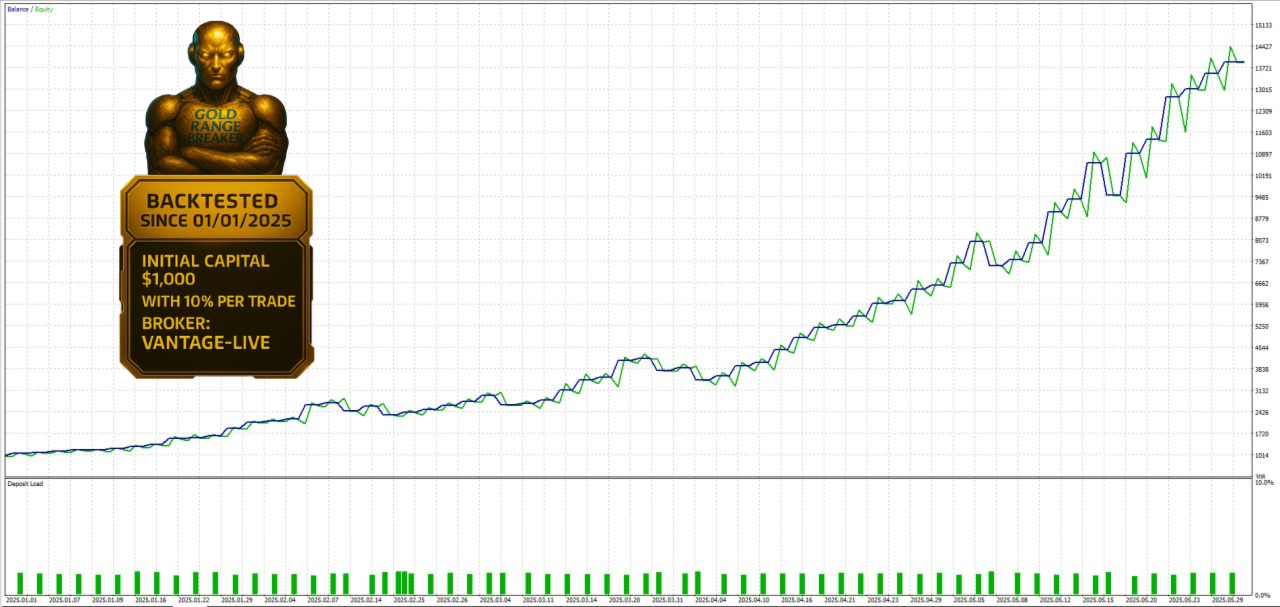The width and height of the screenshot is (1280, 607).
Task: Click the WITH 10% PER TRADE text
Action: point(219,301)
